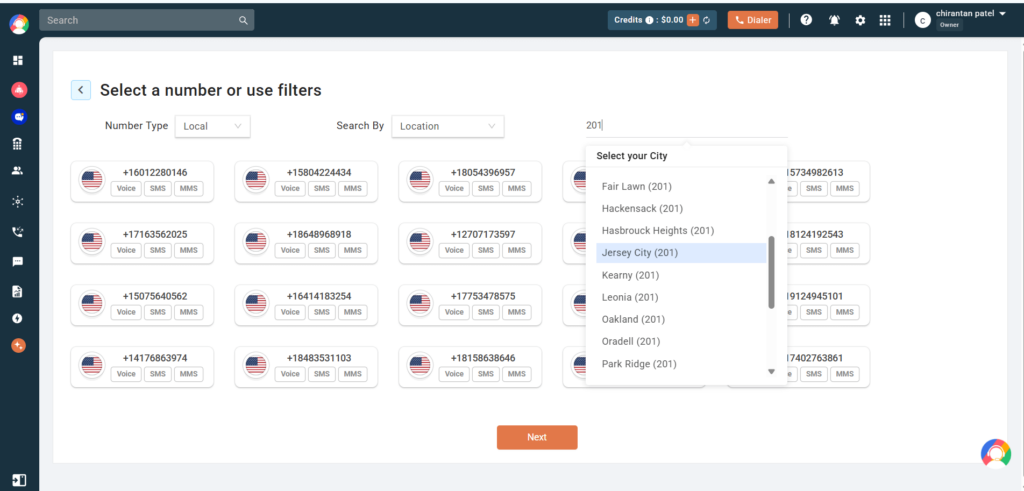Expand the chirantan patel account menu
This screenshot has width=1024, height=491.
[x=975, y=14]
